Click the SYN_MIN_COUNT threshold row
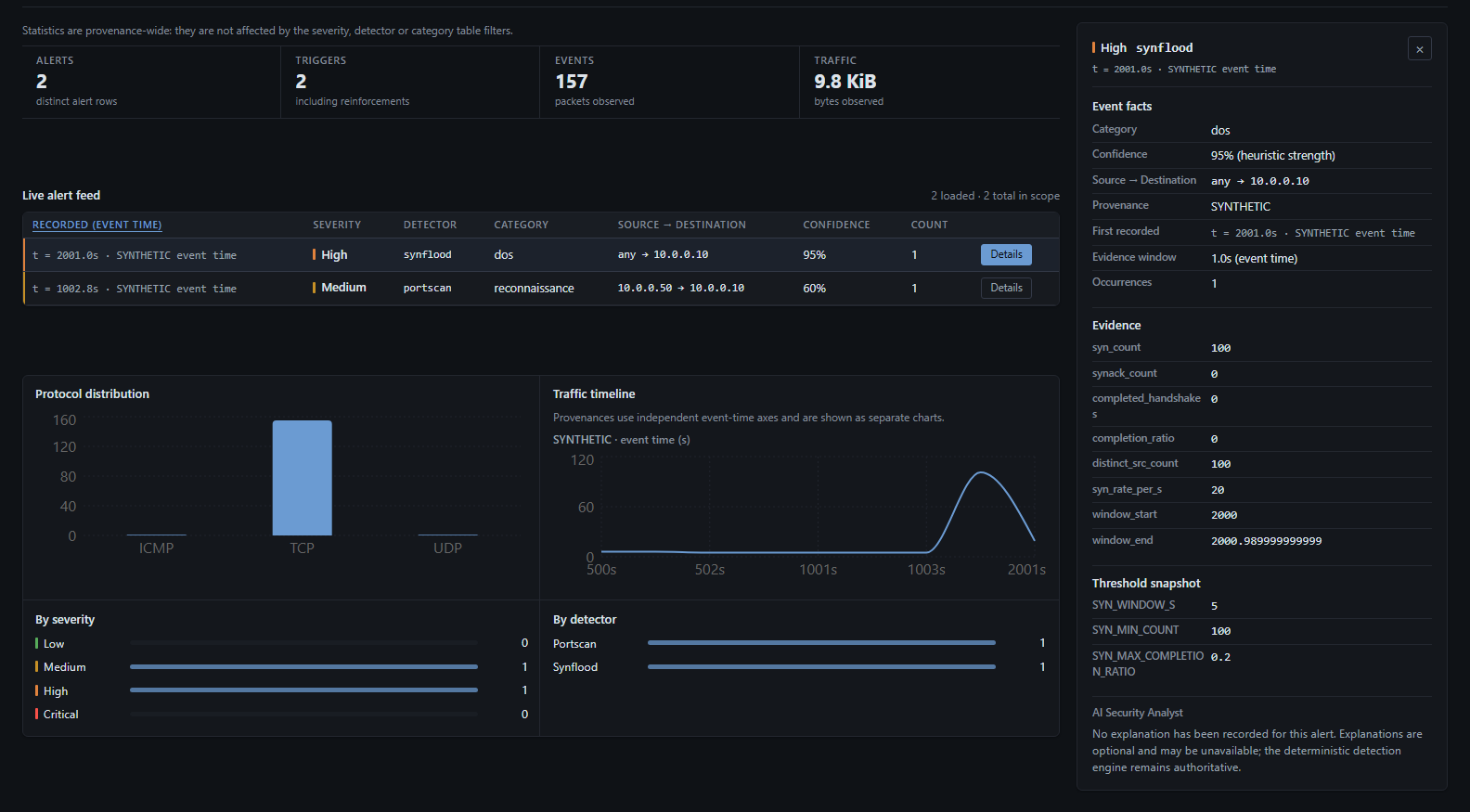This screenshot has height=812, width=1470. [1262, 630]
